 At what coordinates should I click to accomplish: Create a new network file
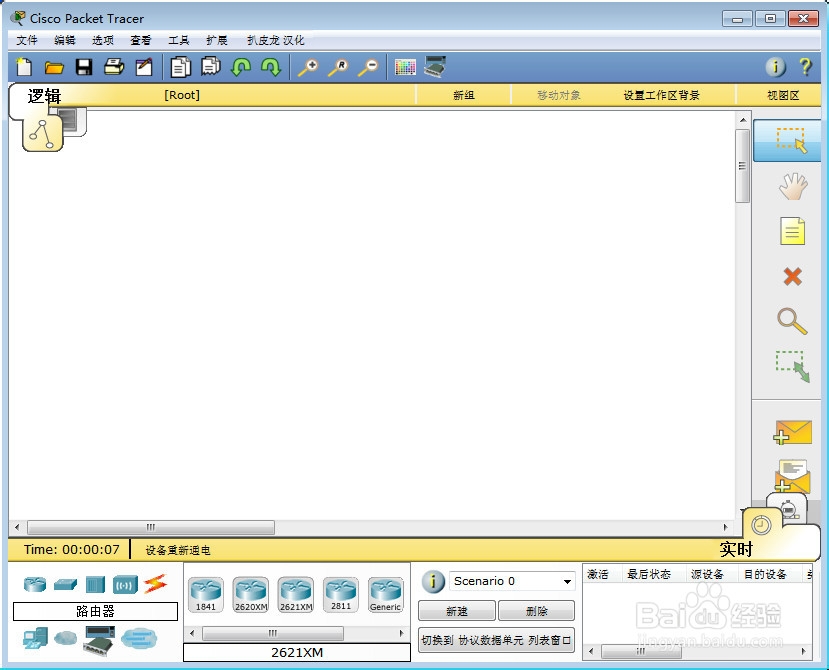click(x=24, y=67)
